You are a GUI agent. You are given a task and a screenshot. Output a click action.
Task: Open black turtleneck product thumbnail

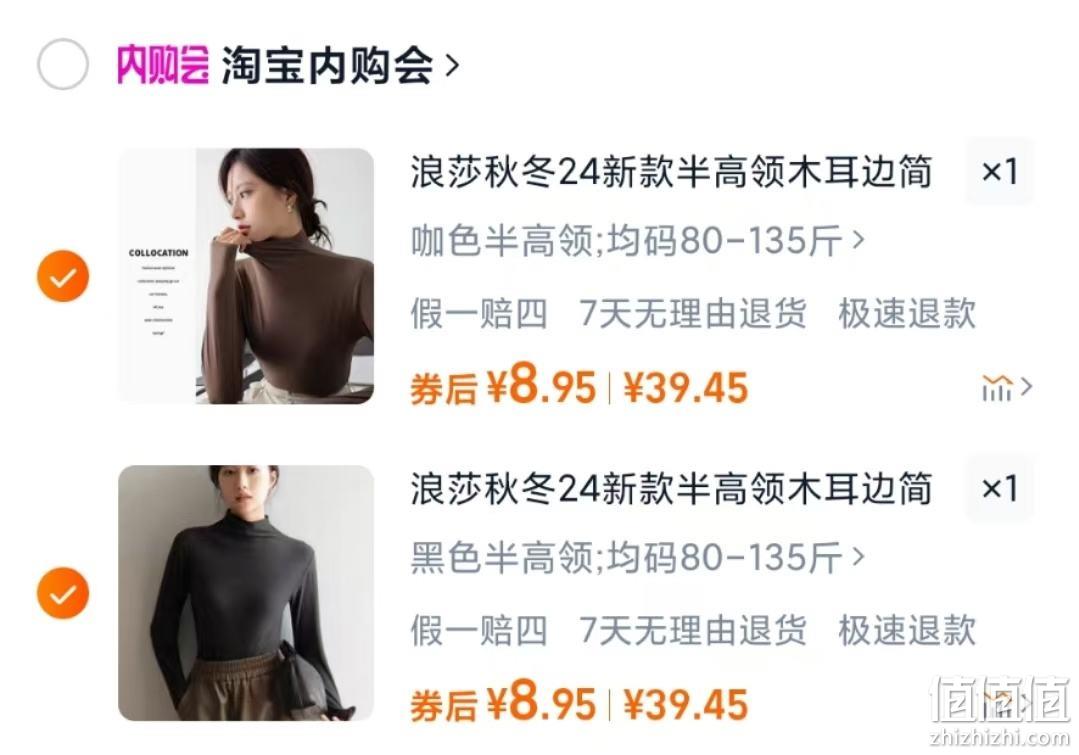246,593
